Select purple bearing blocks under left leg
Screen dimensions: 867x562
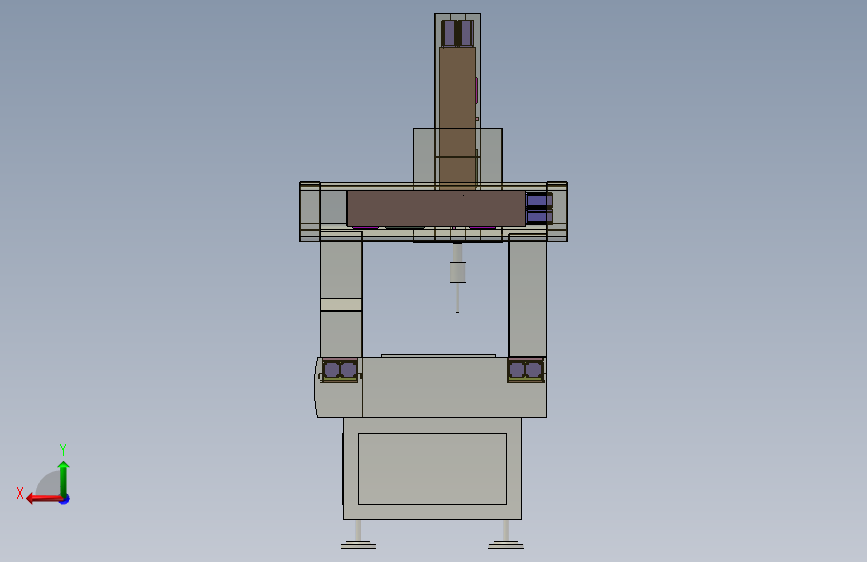click(x=340, y=370)
